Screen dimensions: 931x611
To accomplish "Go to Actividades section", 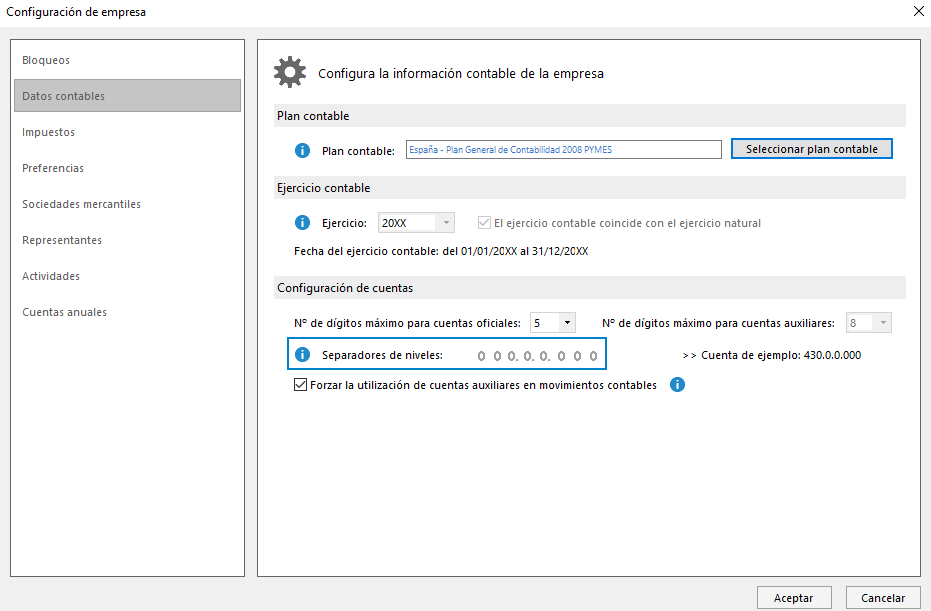I will pyautogui.click(x=128, y=276).
